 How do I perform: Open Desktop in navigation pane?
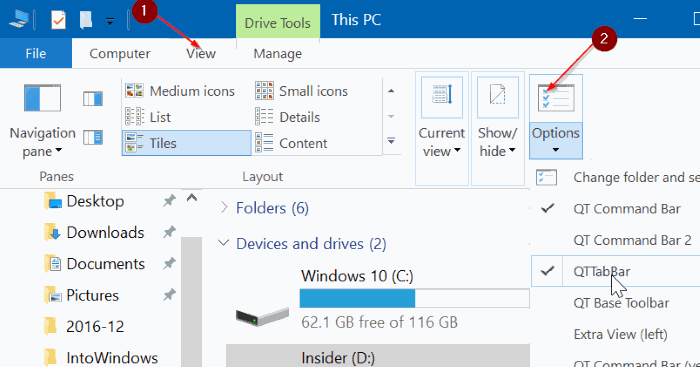(x=95, y=201)
